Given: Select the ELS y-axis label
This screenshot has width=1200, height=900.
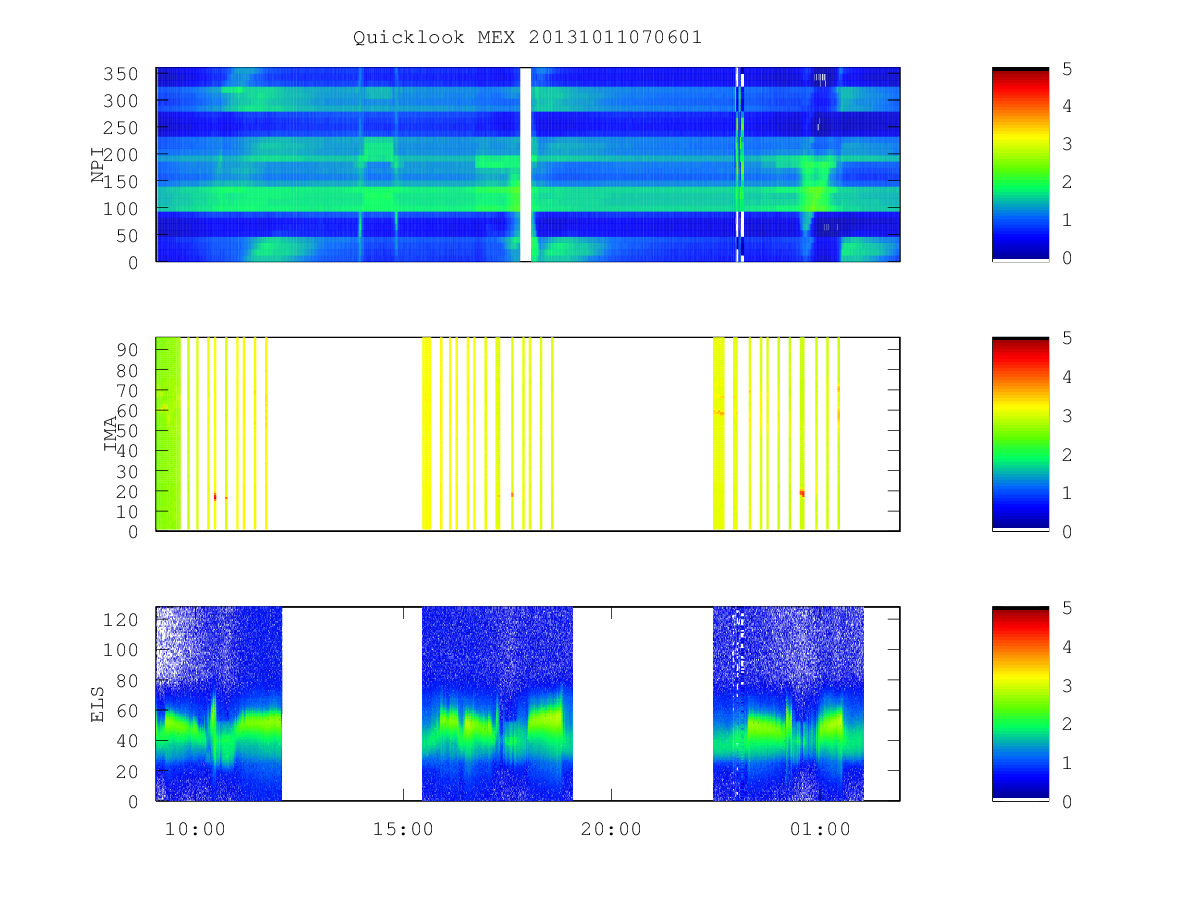Looking at the screenshot, I should (x=98, y=704).
